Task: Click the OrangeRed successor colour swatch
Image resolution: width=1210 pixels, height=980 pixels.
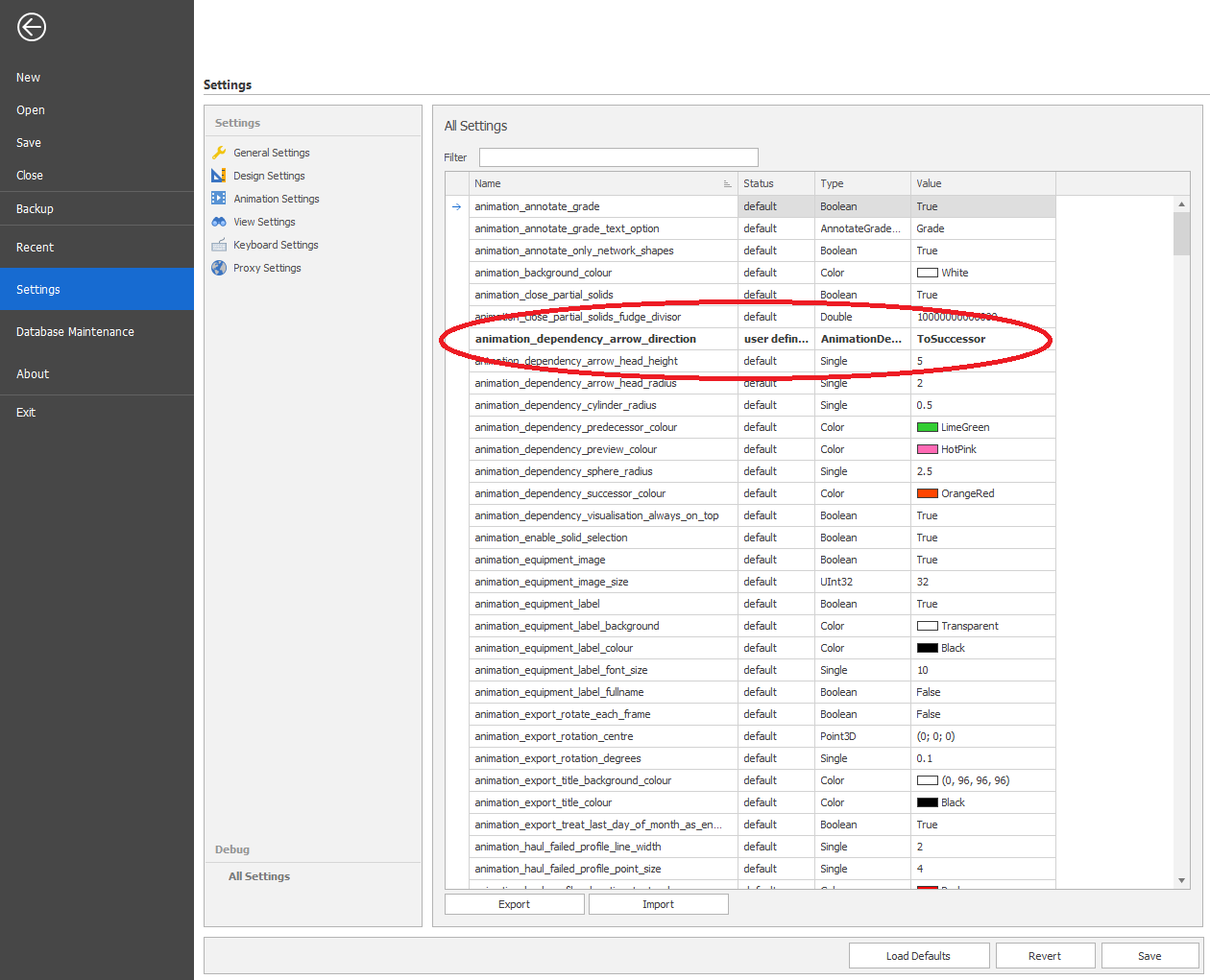Action: 927,493
